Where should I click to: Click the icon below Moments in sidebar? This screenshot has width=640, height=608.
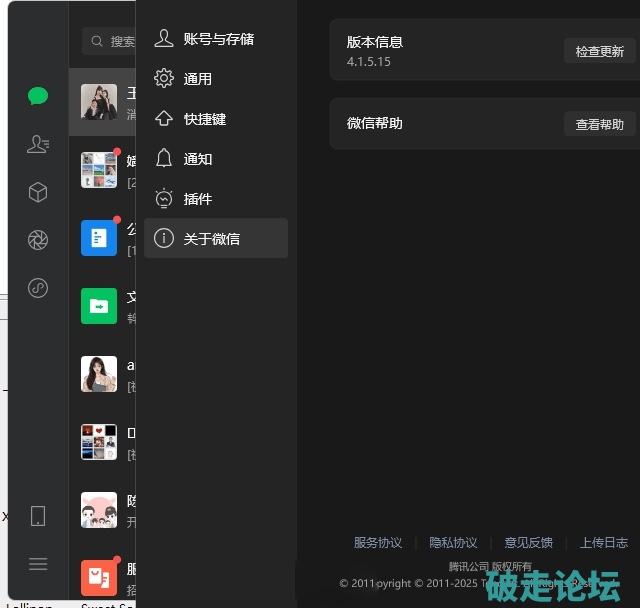(38, 288)
